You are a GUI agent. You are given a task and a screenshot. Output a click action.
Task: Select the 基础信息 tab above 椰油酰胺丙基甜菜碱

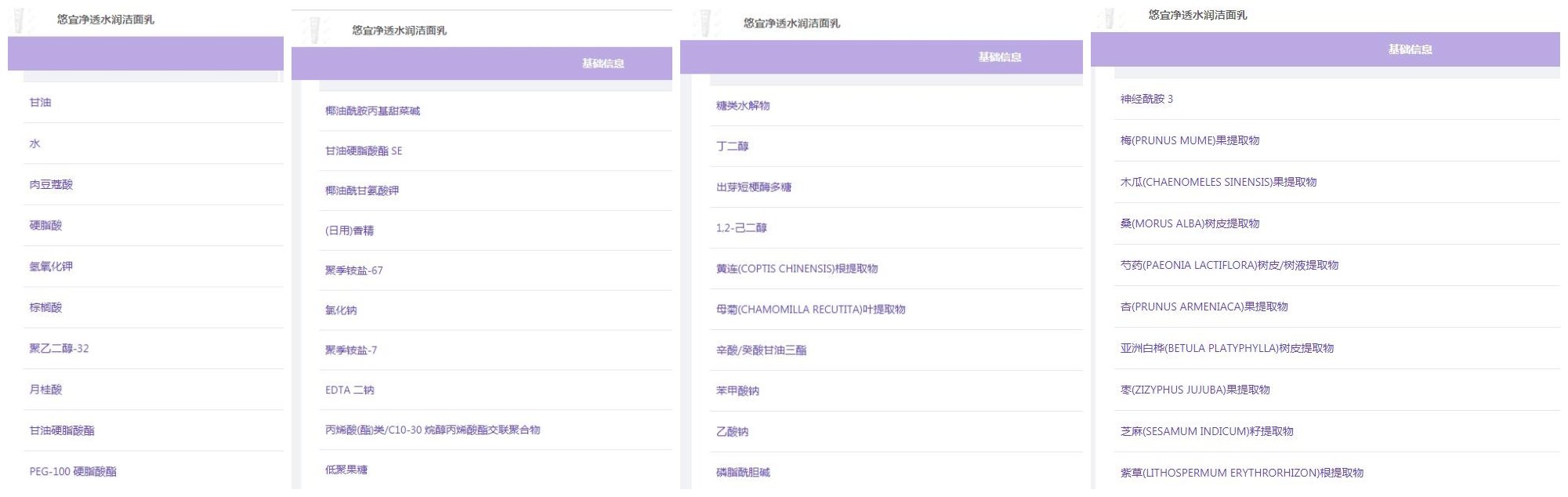click(602, 63)
